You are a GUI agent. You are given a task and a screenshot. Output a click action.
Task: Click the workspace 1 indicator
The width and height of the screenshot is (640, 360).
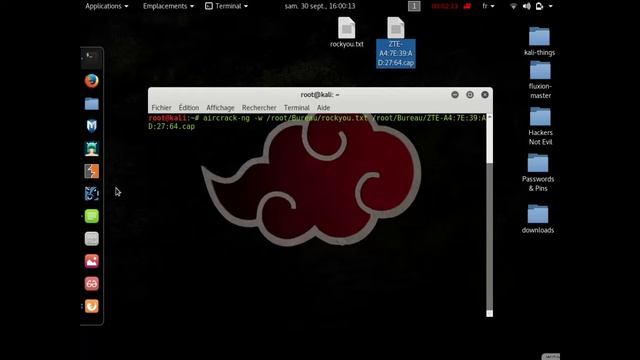tap(414, 6)
